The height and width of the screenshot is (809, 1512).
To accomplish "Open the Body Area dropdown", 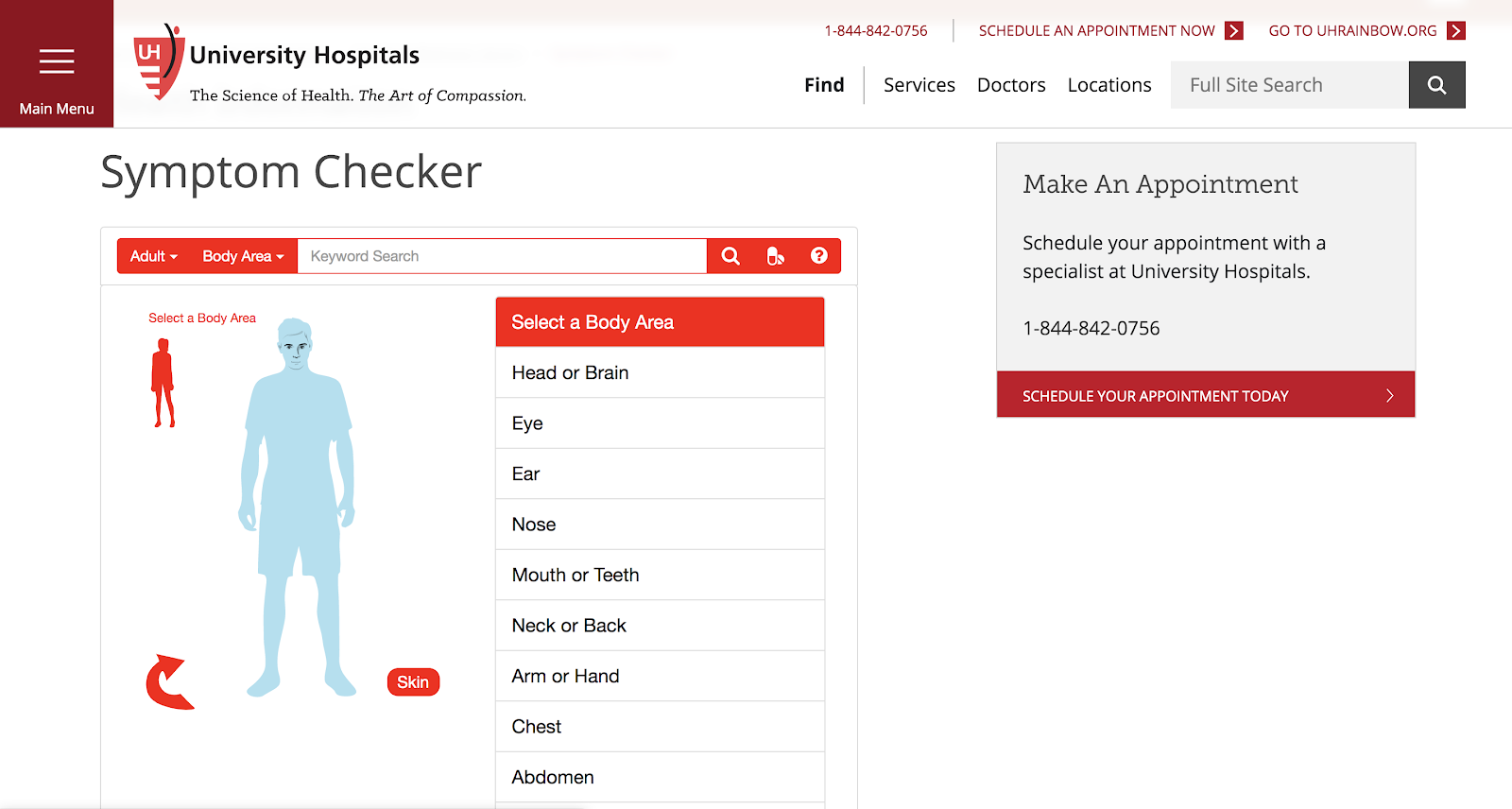I will tap(243, 256).
